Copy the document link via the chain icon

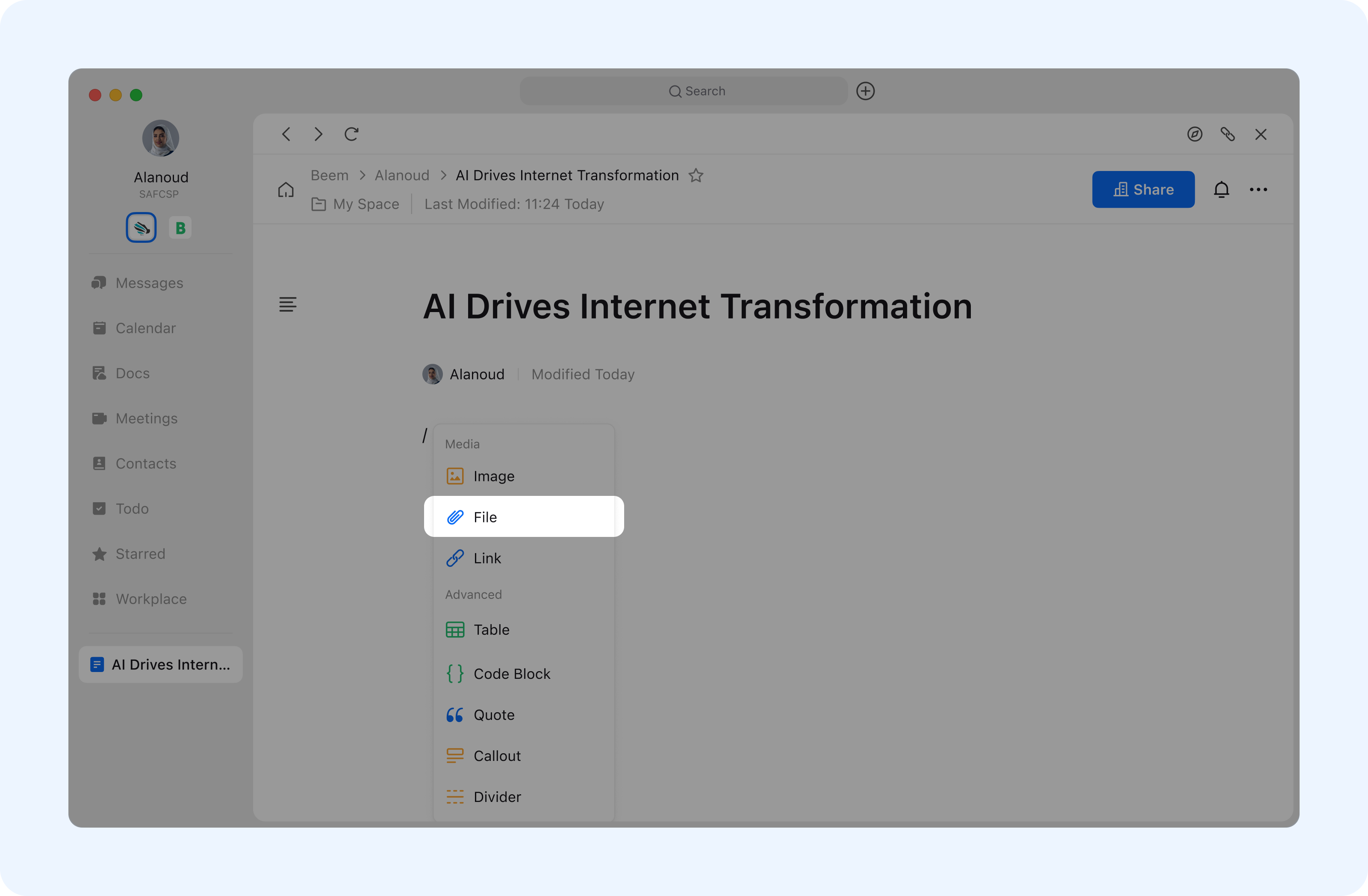tap(1227, 135)
